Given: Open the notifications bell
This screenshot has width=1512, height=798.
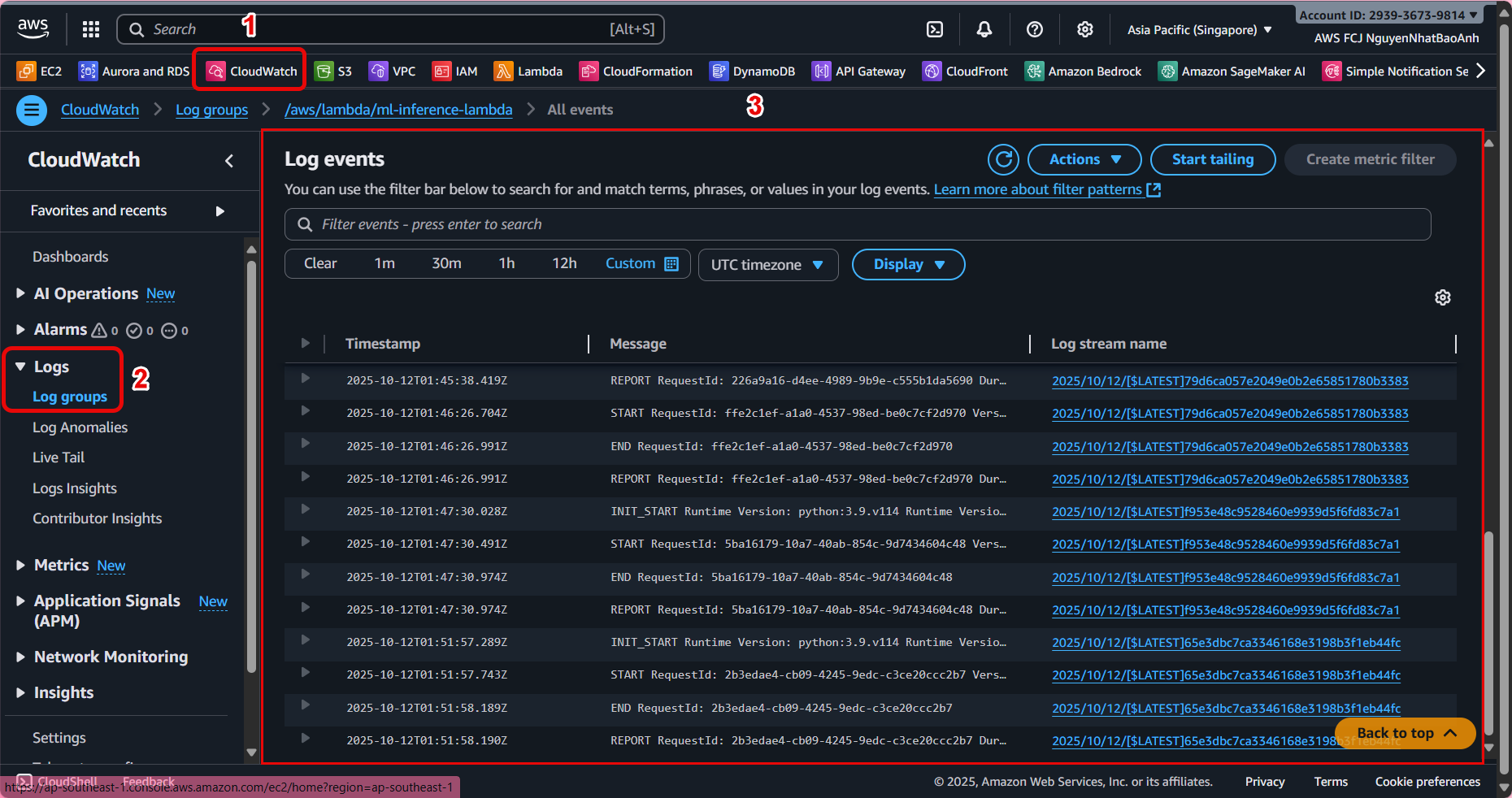Looking at the screenshot, I should click(x=984, y=30).
